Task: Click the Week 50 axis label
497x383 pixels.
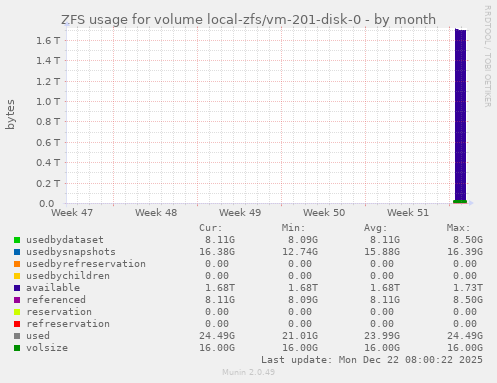Action: coord(324,213)
